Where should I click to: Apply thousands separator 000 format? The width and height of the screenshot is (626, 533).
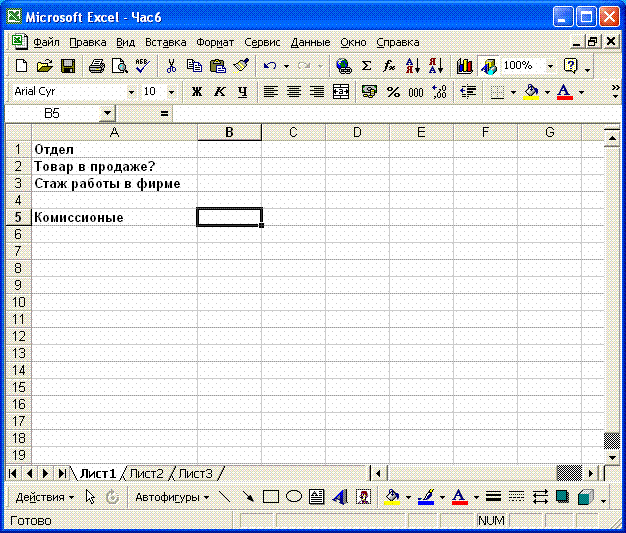click(416, 93)
